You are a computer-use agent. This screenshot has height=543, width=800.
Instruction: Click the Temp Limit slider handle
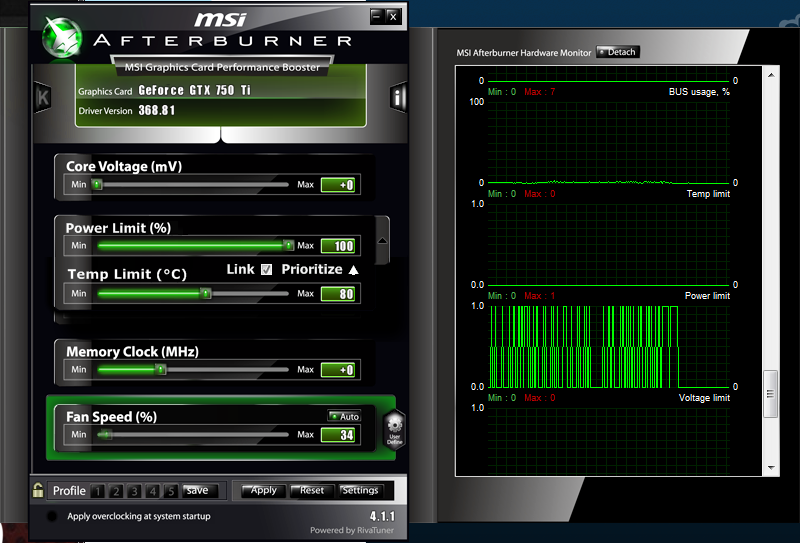click(x=205, y=293)
